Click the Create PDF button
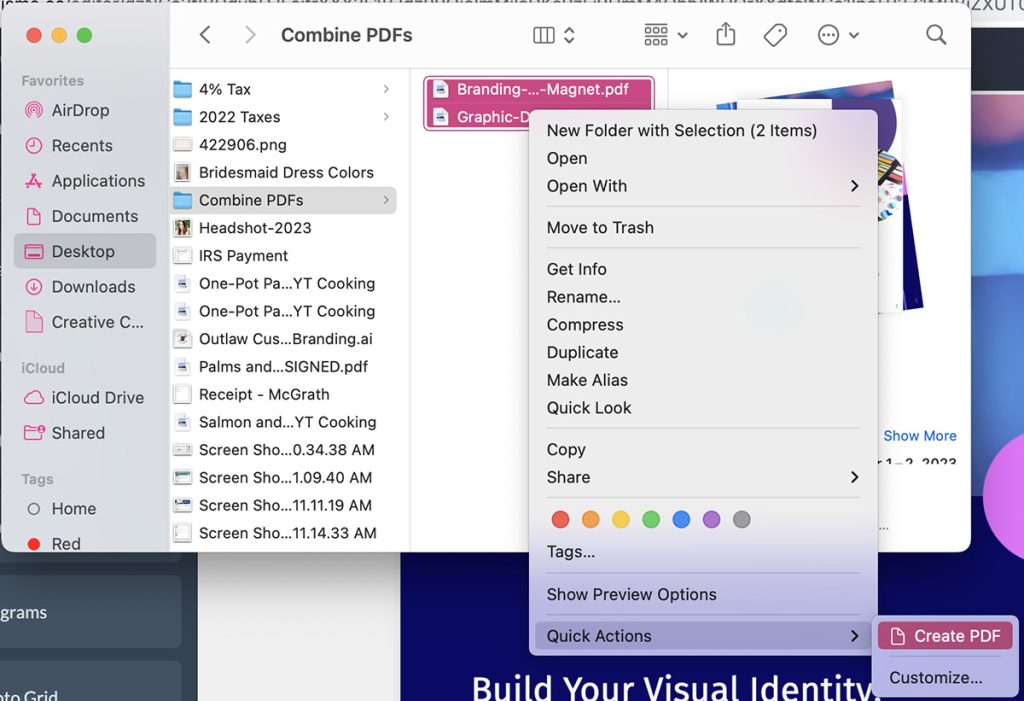 (944, 635)
